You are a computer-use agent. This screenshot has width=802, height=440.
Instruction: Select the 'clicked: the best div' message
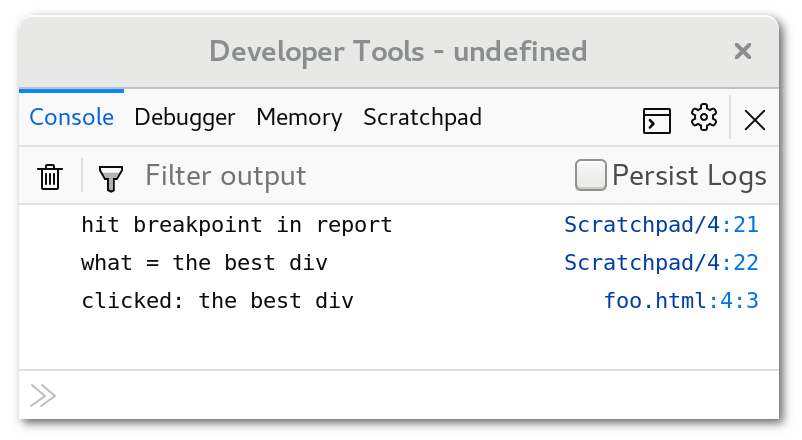click(217, 301)
